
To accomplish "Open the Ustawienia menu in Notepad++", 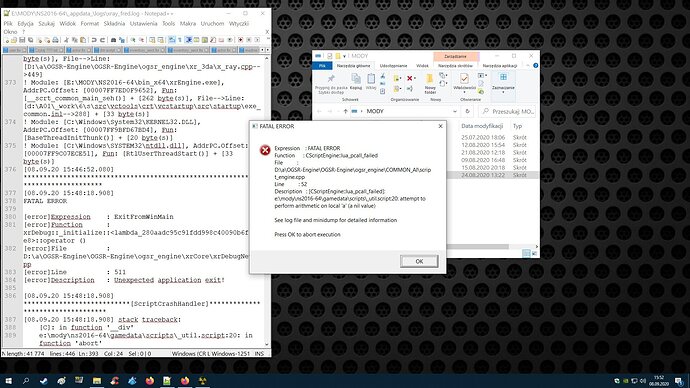I will (x=143, y=23).
